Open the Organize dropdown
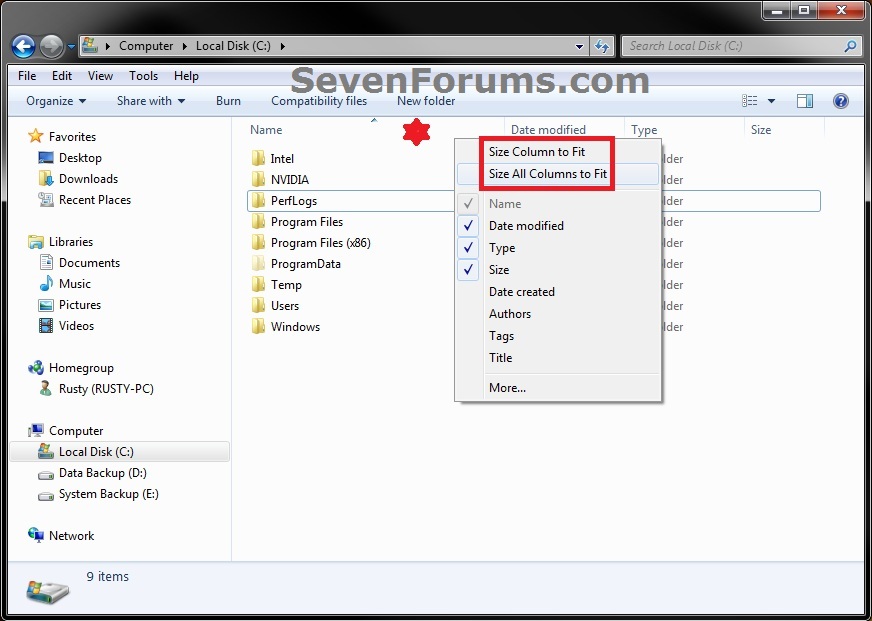The width and height of the screenshot is (872, 621). 55,100
